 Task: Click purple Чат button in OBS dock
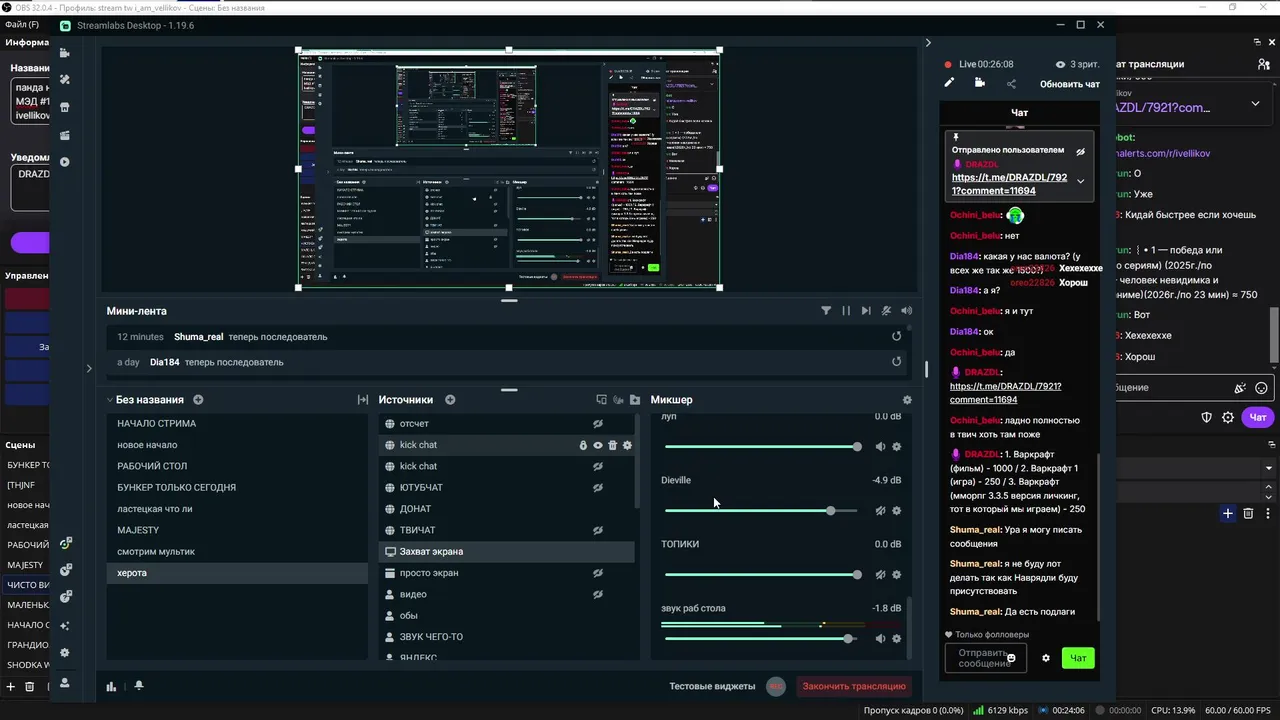(x=1258, y=417)
